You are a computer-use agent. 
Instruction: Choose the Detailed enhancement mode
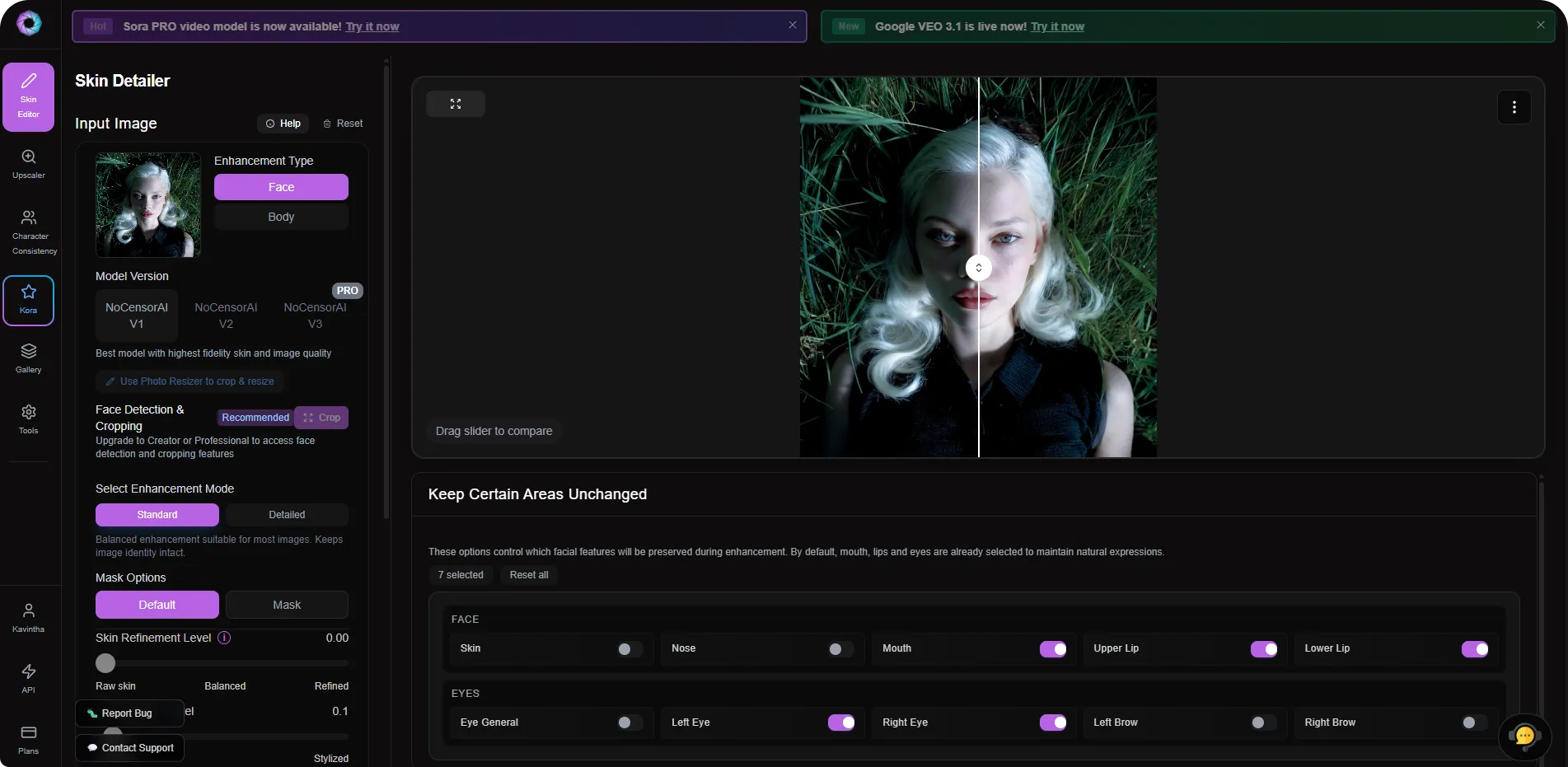287,515
